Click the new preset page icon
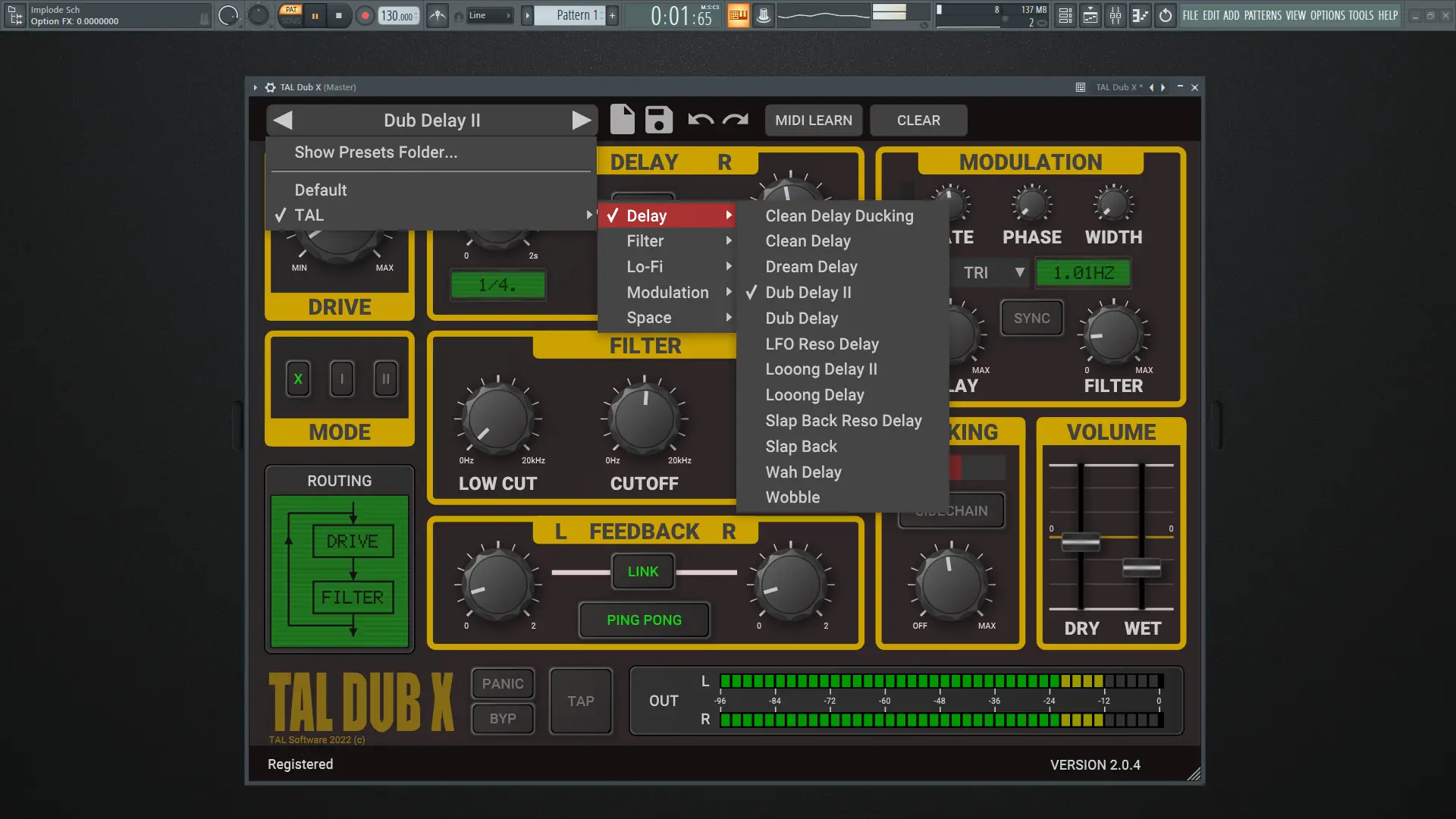Screen dimensions: 1456x819 (x=622, y=120)
